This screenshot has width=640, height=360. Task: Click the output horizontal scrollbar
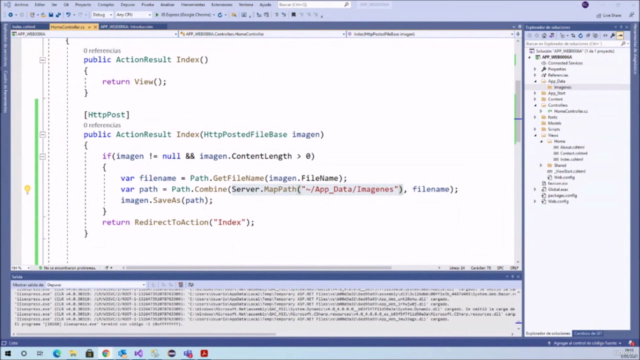click(146, 334)
